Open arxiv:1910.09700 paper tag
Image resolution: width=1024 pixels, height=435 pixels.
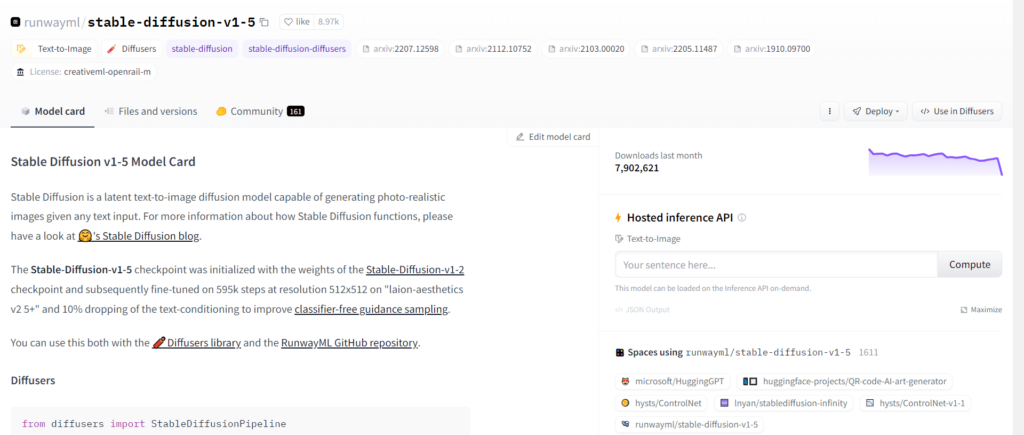tap(772, 48)
